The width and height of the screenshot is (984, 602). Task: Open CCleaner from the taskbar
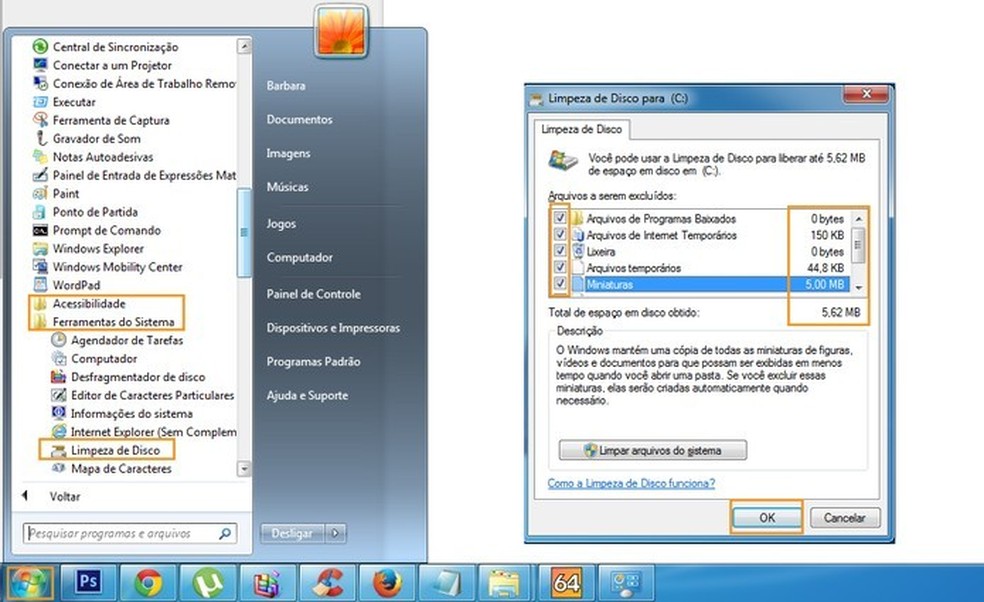click(x=327, y=580)
